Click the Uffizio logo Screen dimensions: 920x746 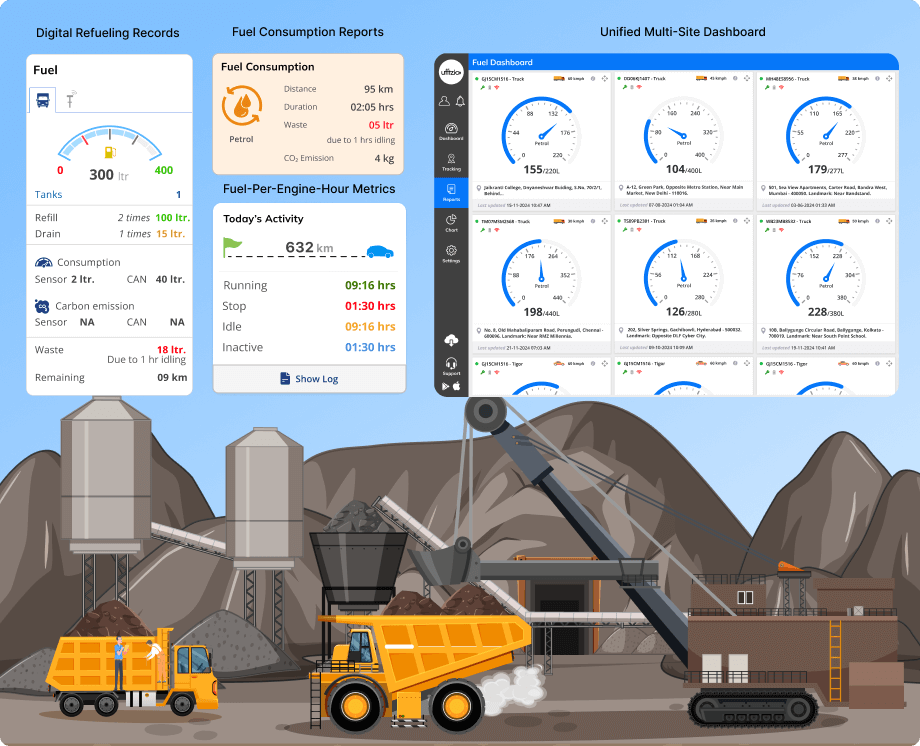pos(451,74)
